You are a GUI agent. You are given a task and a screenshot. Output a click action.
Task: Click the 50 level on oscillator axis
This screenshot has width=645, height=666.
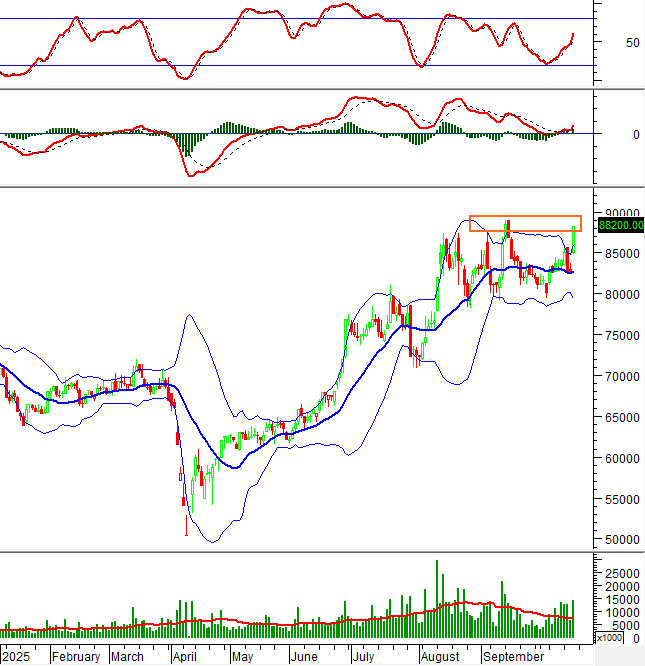coord(604,43)
